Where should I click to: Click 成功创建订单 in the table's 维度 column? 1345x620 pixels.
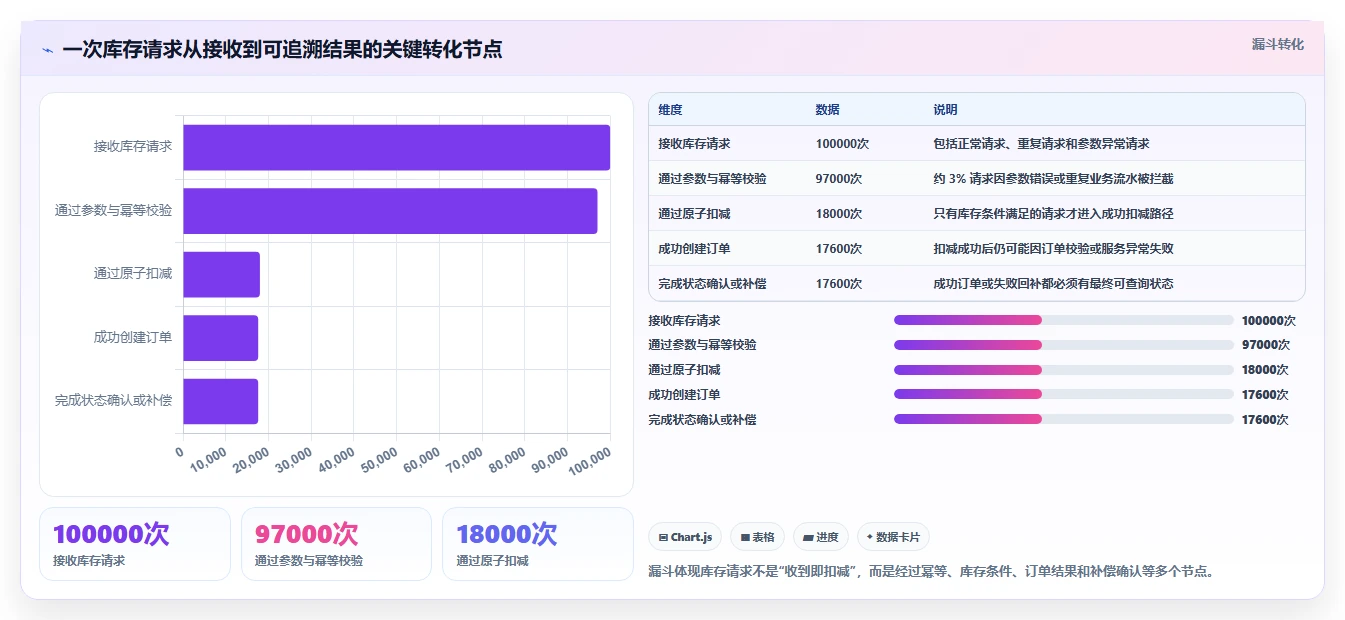(x=694, y=249)
